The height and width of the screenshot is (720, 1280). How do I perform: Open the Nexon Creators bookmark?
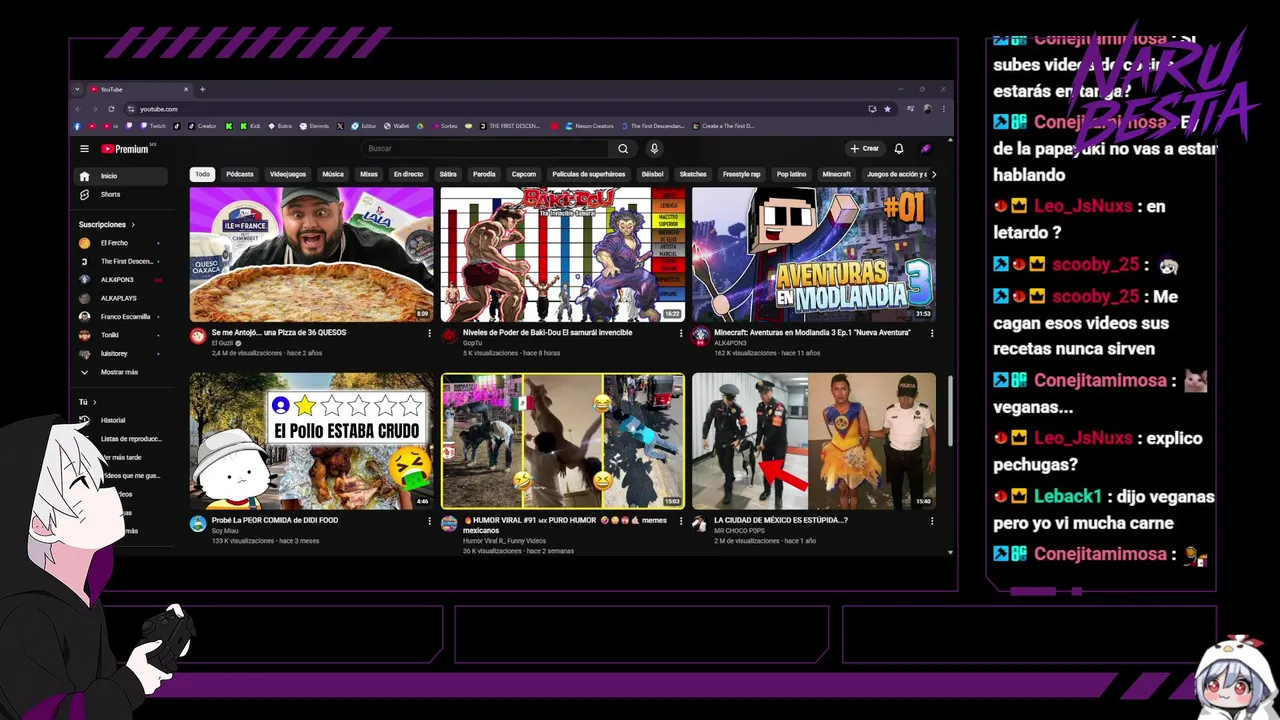click(x=590, y=126)
